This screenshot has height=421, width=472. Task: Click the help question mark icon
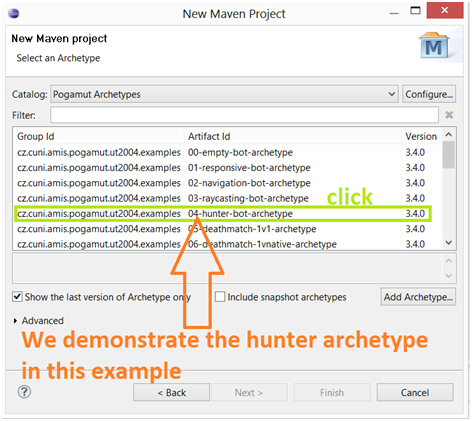24,392
